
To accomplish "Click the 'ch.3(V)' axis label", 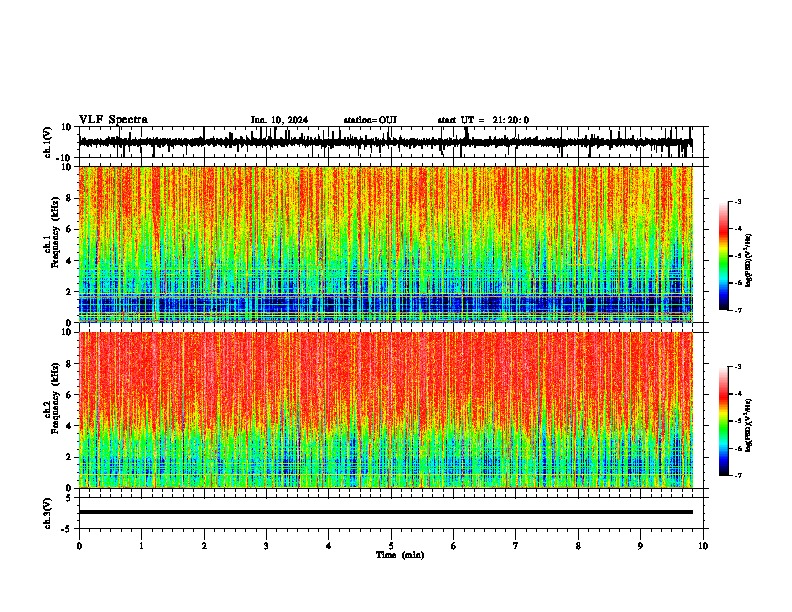I will (48, 513).
